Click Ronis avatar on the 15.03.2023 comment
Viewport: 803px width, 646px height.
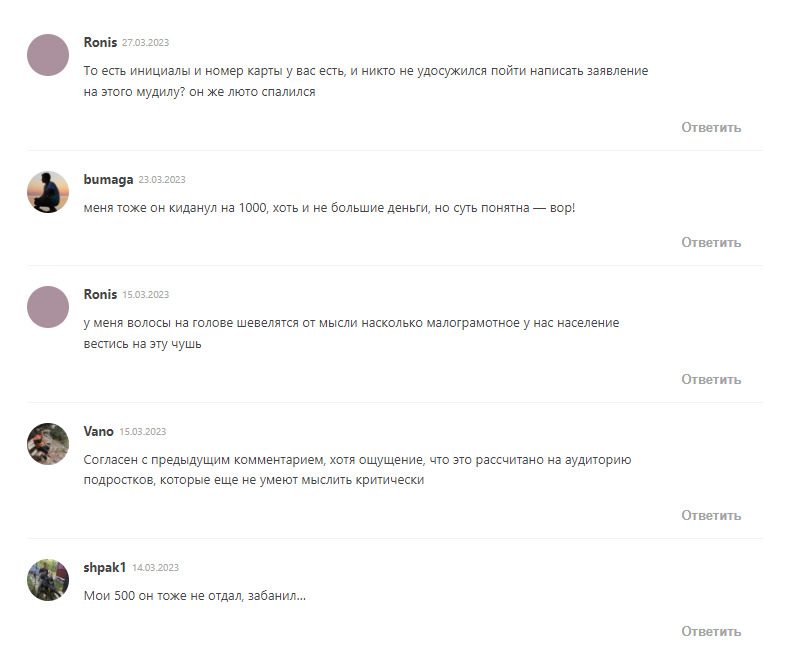[48, 307]
